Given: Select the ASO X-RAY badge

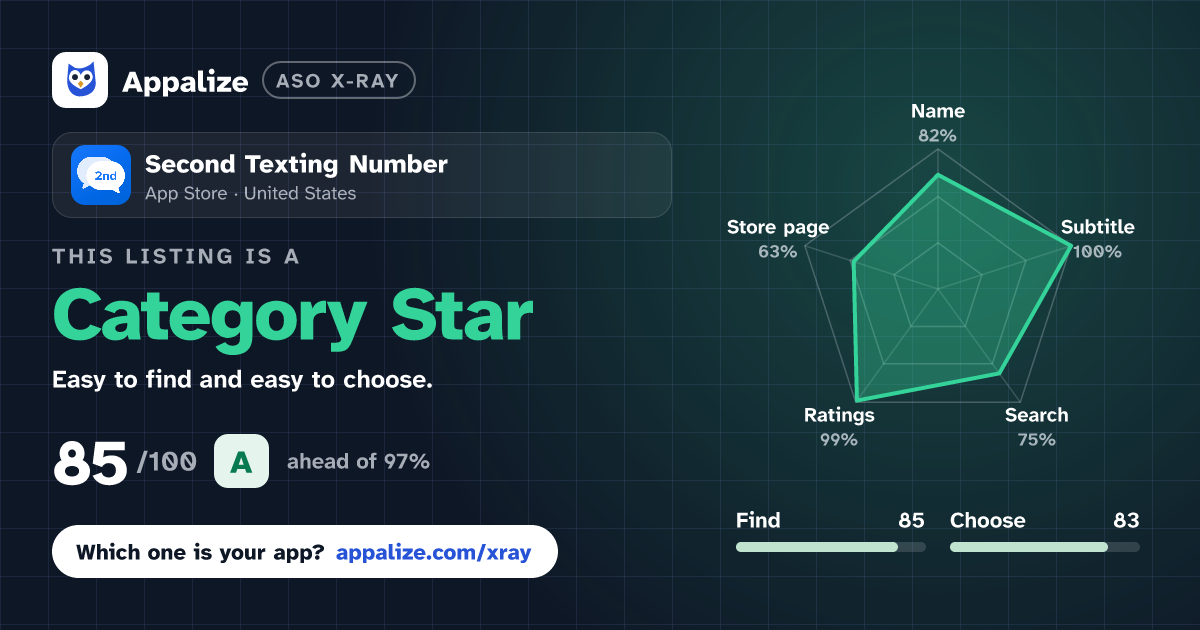Looking at the screenshot, I should [338, 80].
